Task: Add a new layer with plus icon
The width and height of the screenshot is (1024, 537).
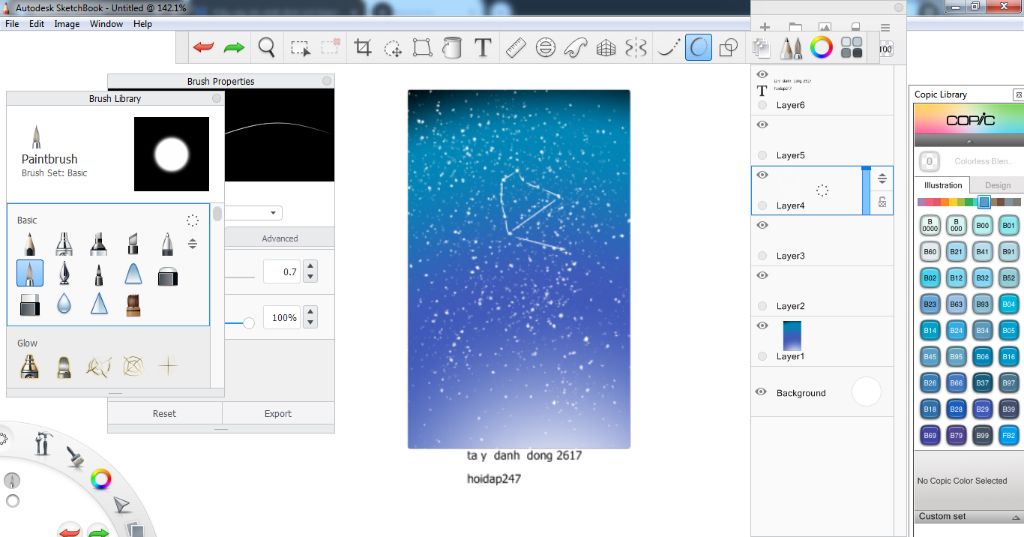Action: tap(765, 27)
